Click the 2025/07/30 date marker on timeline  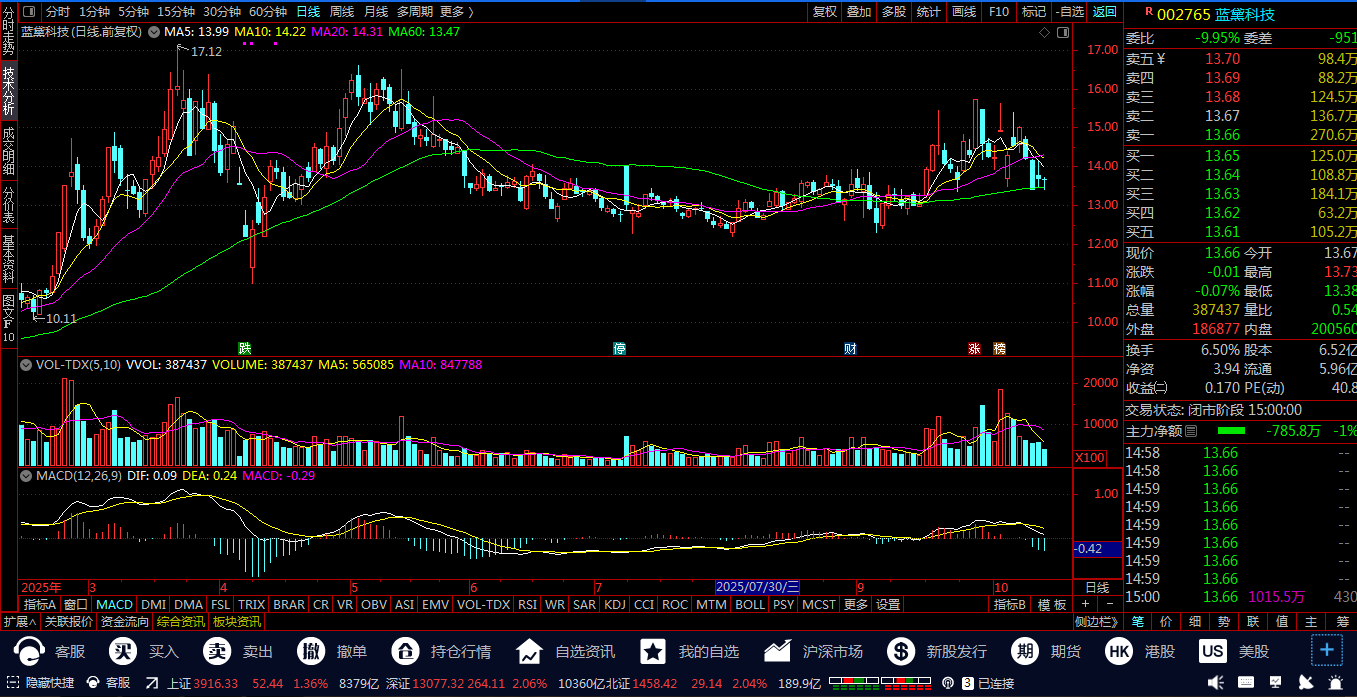pos(758,587)
